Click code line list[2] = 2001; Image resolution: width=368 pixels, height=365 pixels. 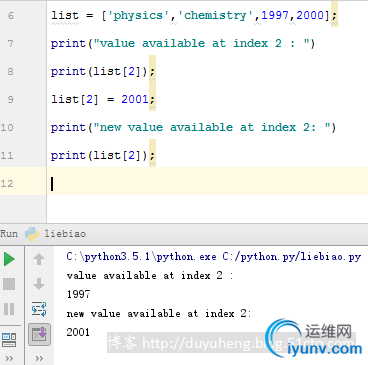tap(103, 99)
